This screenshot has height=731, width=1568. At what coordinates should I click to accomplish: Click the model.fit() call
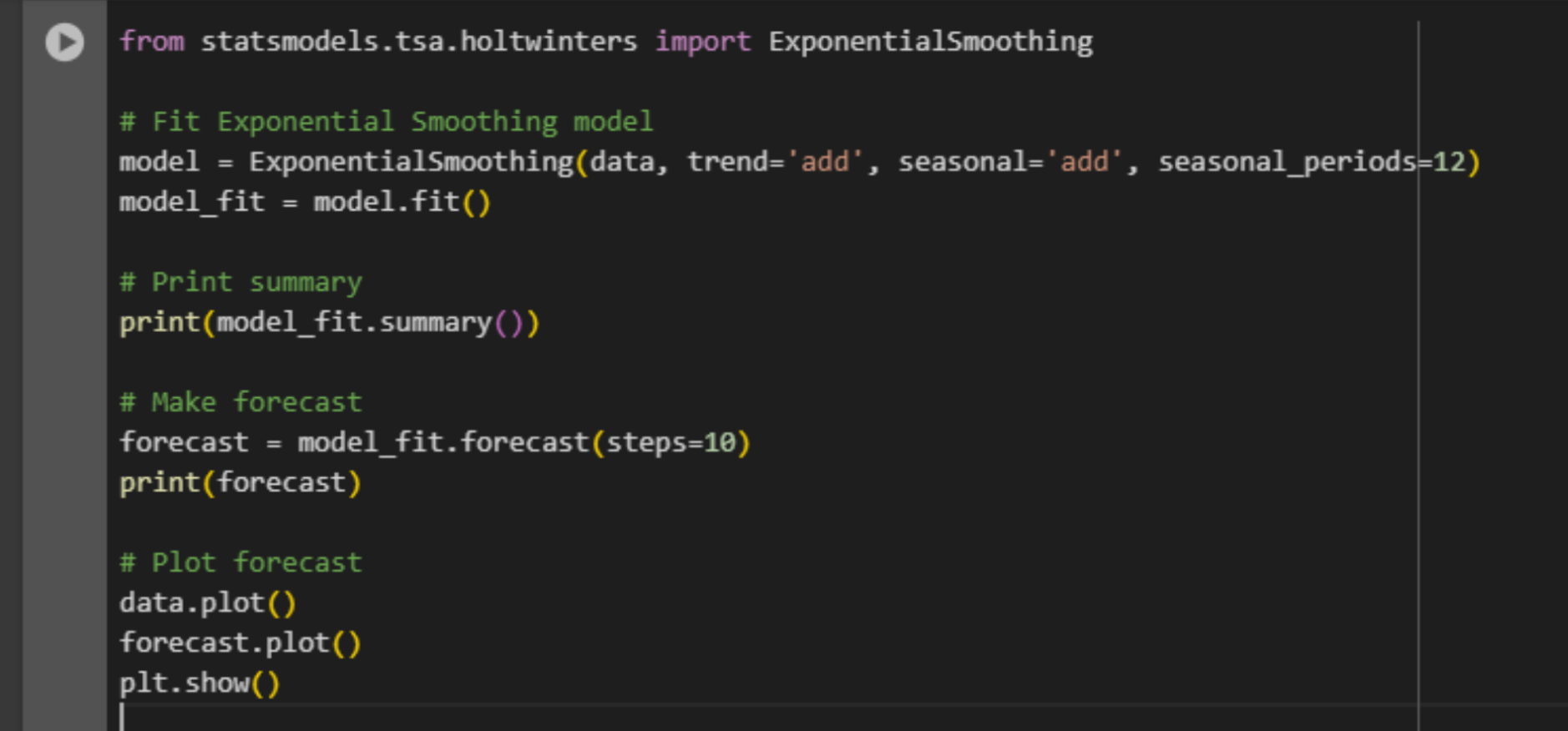pyautogui.click(x=401, y=202)
